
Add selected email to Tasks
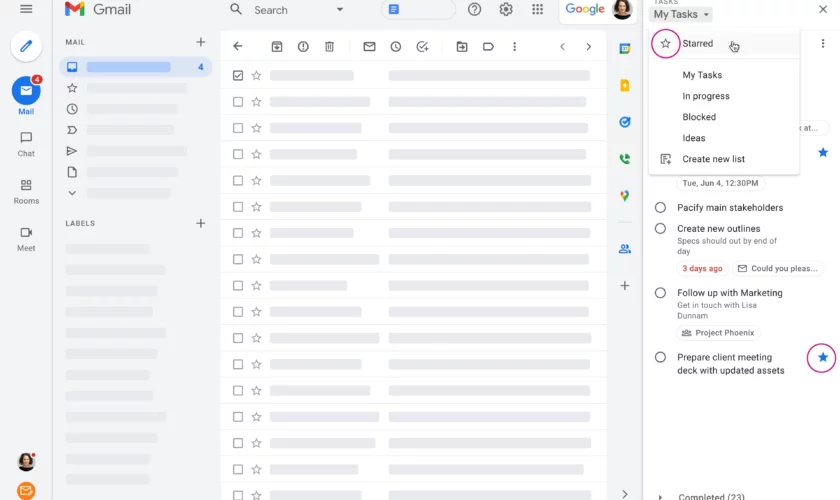422,47
